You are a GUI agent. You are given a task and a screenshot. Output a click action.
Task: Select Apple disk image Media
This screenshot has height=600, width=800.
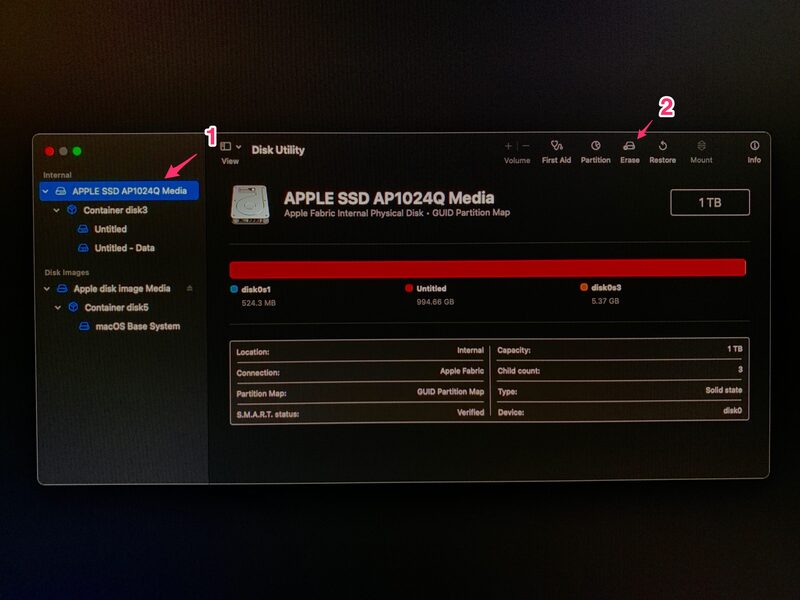click(122, 289)
